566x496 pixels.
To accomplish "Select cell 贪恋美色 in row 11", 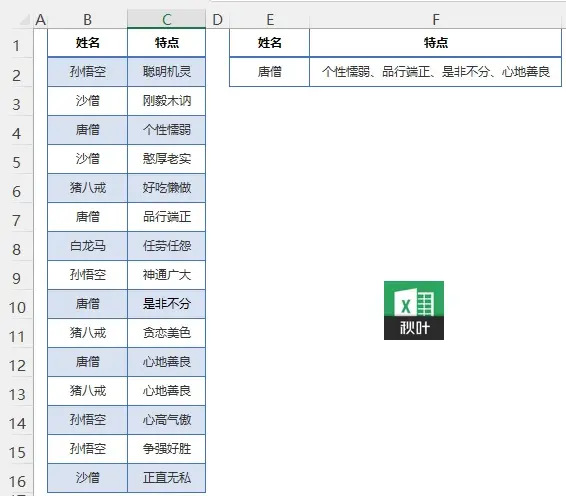I will pos(166,332).
